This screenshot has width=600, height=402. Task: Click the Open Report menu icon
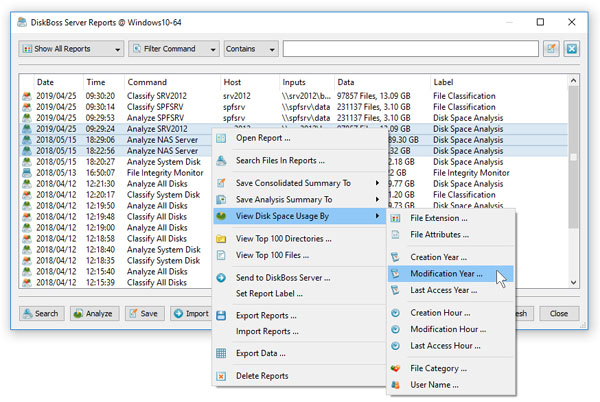pos(221,138)
